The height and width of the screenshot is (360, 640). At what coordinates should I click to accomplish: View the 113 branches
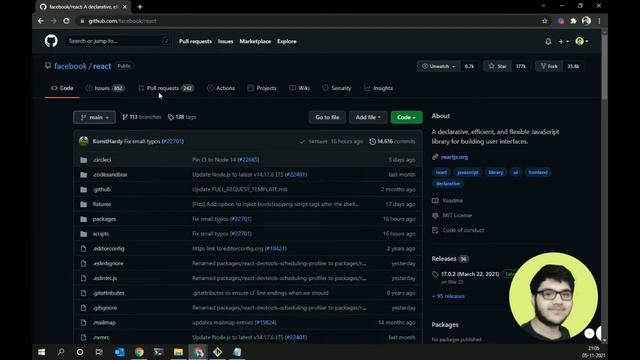[142, 117]
